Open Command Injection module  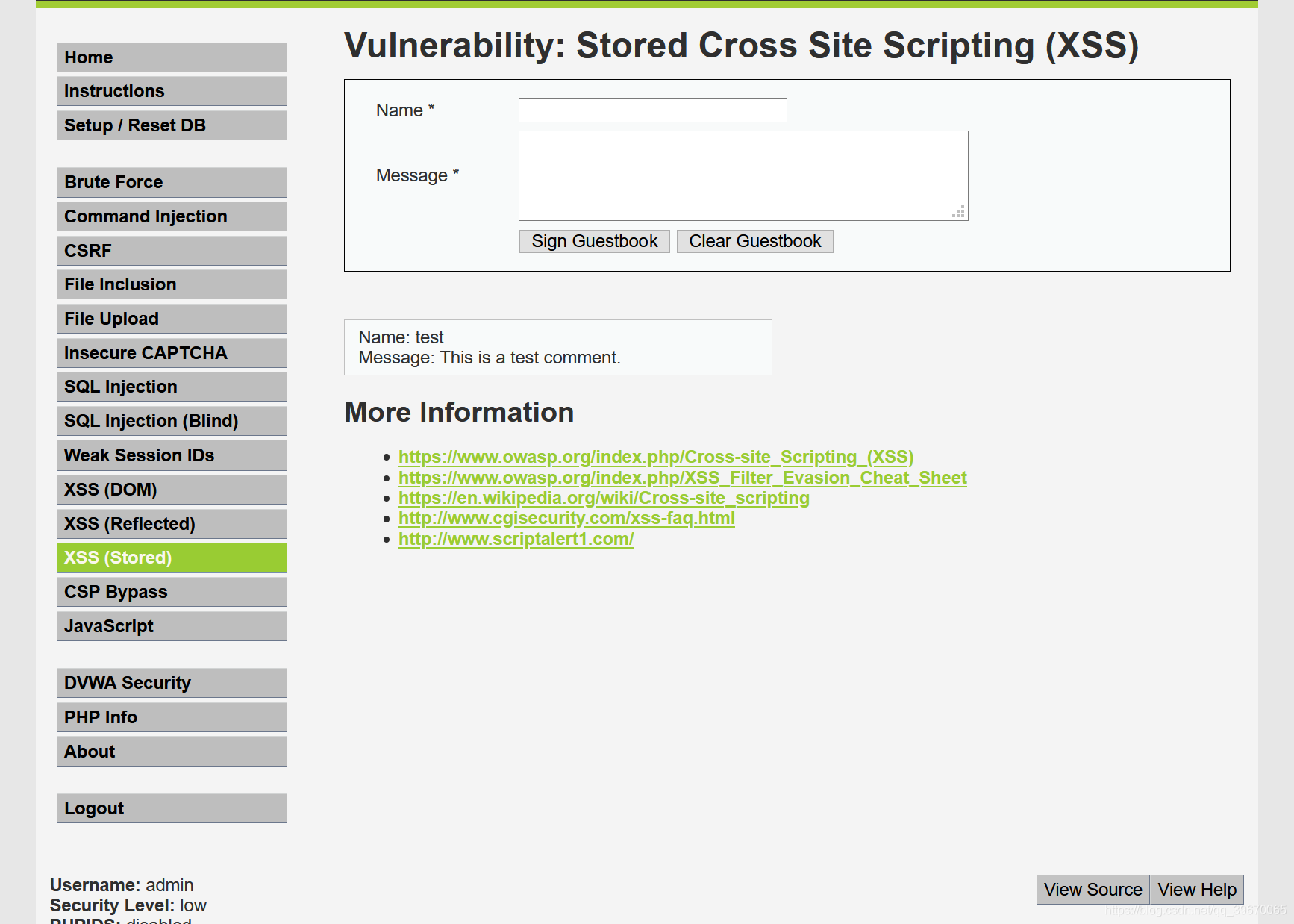coord(172,216)
